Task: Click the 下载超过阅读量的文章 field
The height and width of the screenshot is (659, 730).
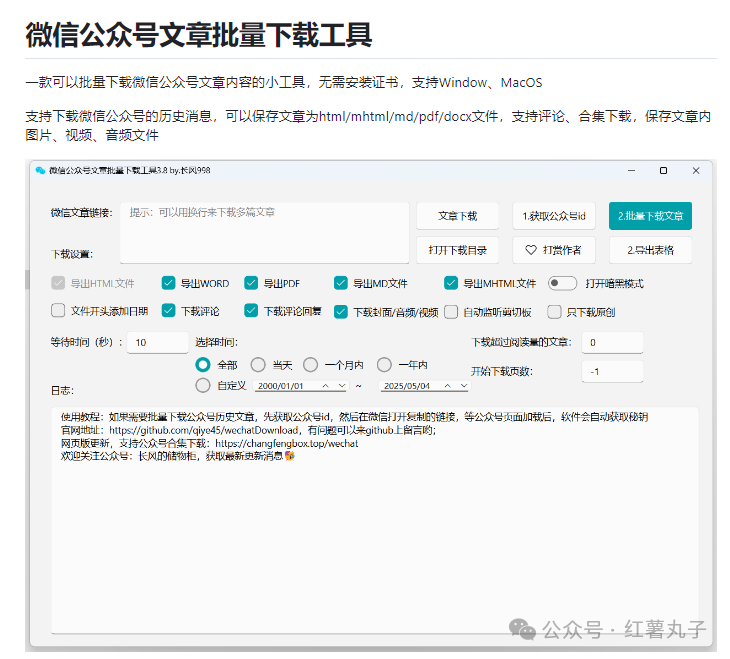Action: [x=612, y=343]
